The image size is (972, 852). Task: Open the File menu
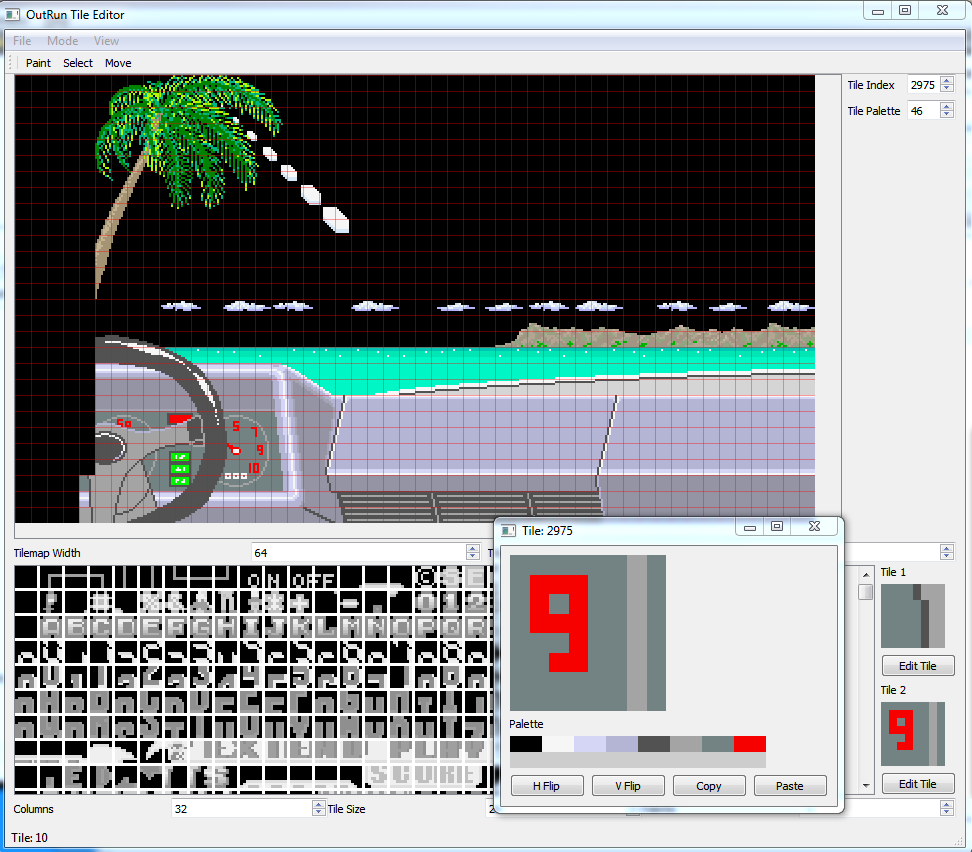point(22,41)
